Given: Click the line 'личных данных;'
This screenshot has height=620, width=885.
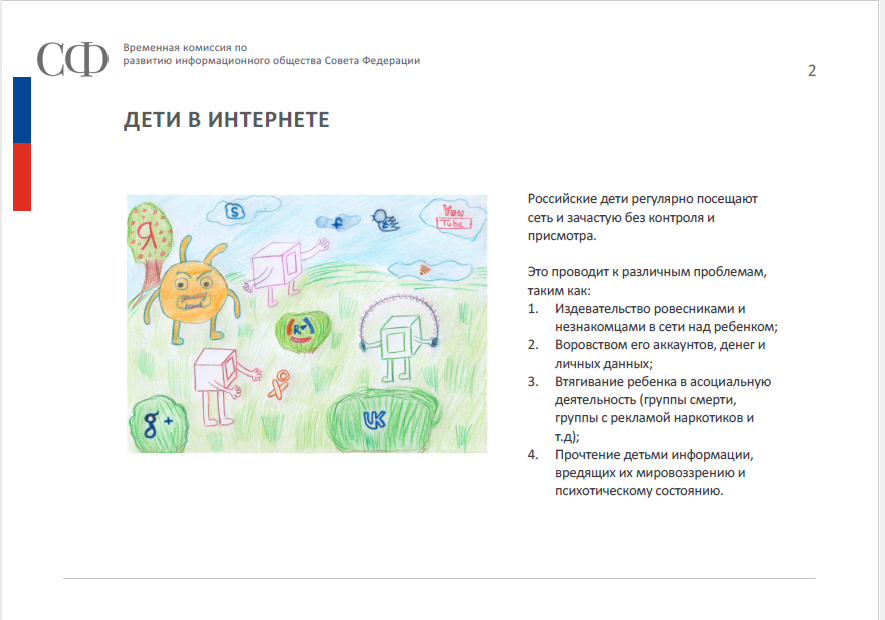Looking at the screenshot, I should pos(603,364).
